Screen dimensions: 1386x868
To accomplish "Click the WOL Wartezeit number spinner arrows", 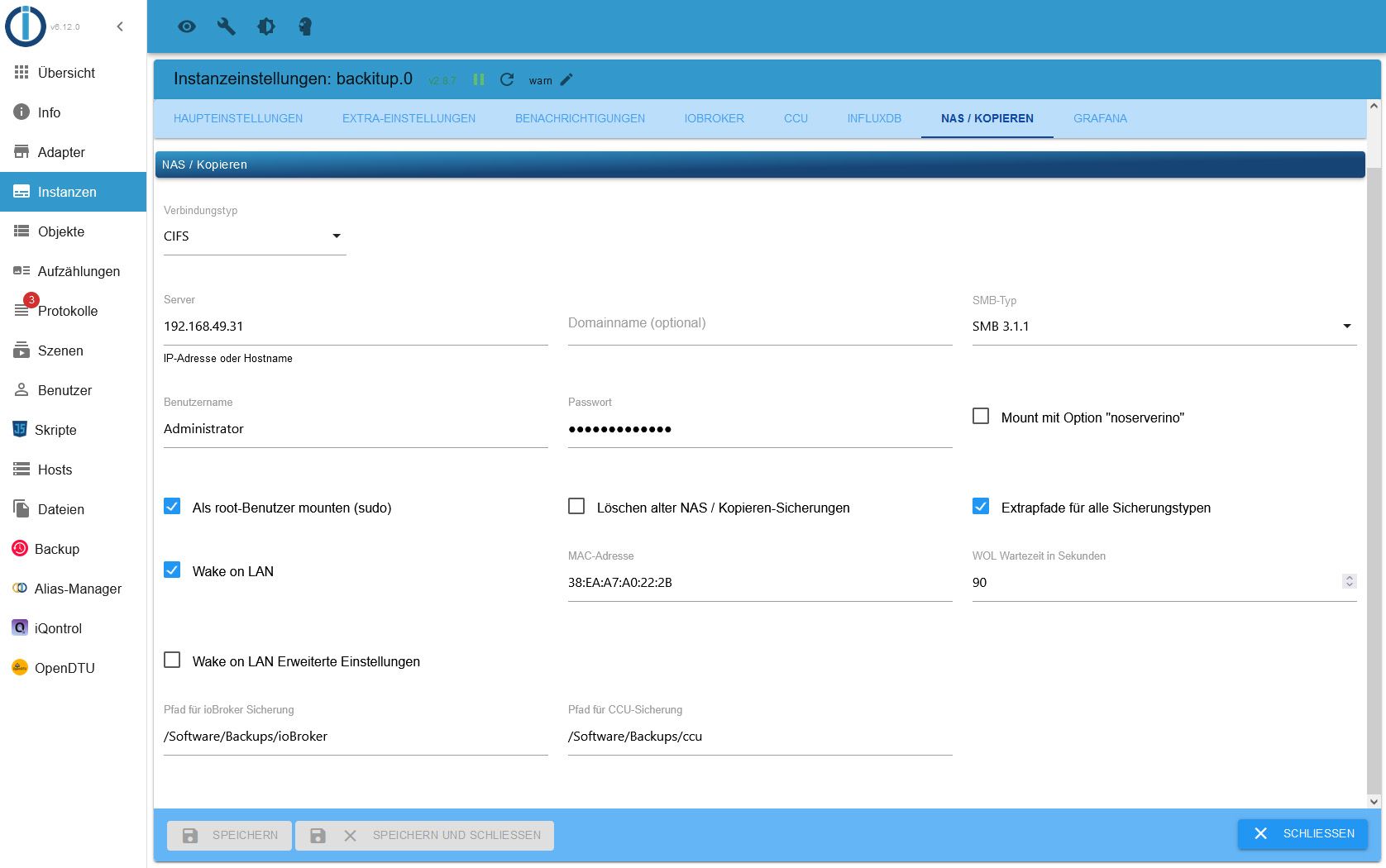I will 1349,582.
